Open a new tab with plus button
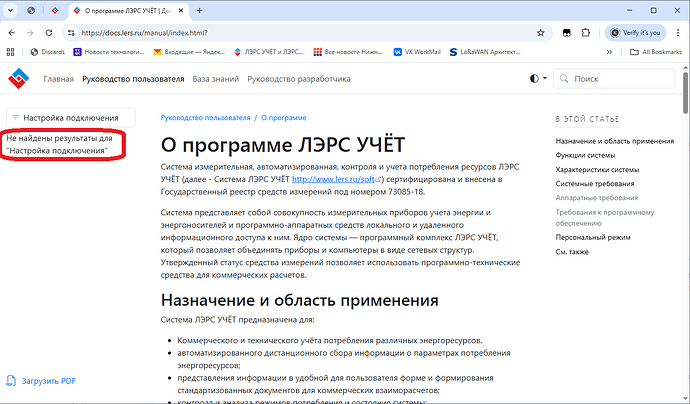This screenshot has height=404, width=690. pos(199,11)
